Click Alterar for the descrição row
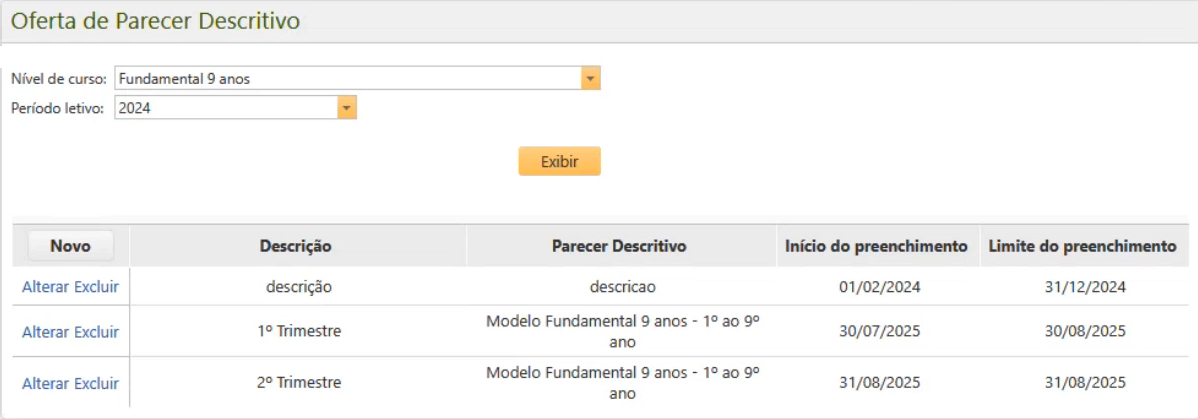Viewport: 1198px width, 419px height. pyautogui.click(x=46, y=287)
